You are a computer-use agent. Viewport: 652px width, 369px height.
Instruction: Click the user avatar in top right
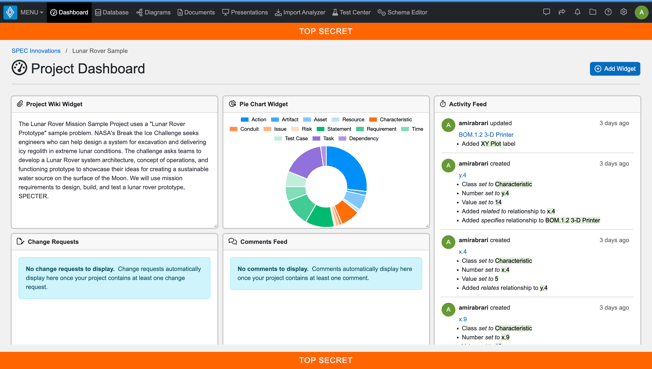point(641,12)
